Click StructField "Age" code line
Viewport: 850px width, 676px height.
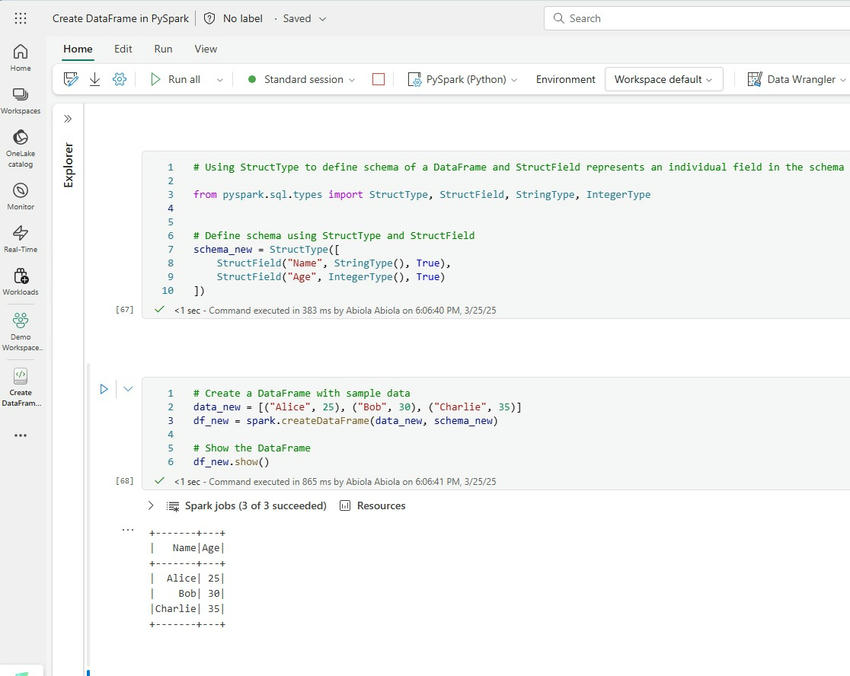331,277
